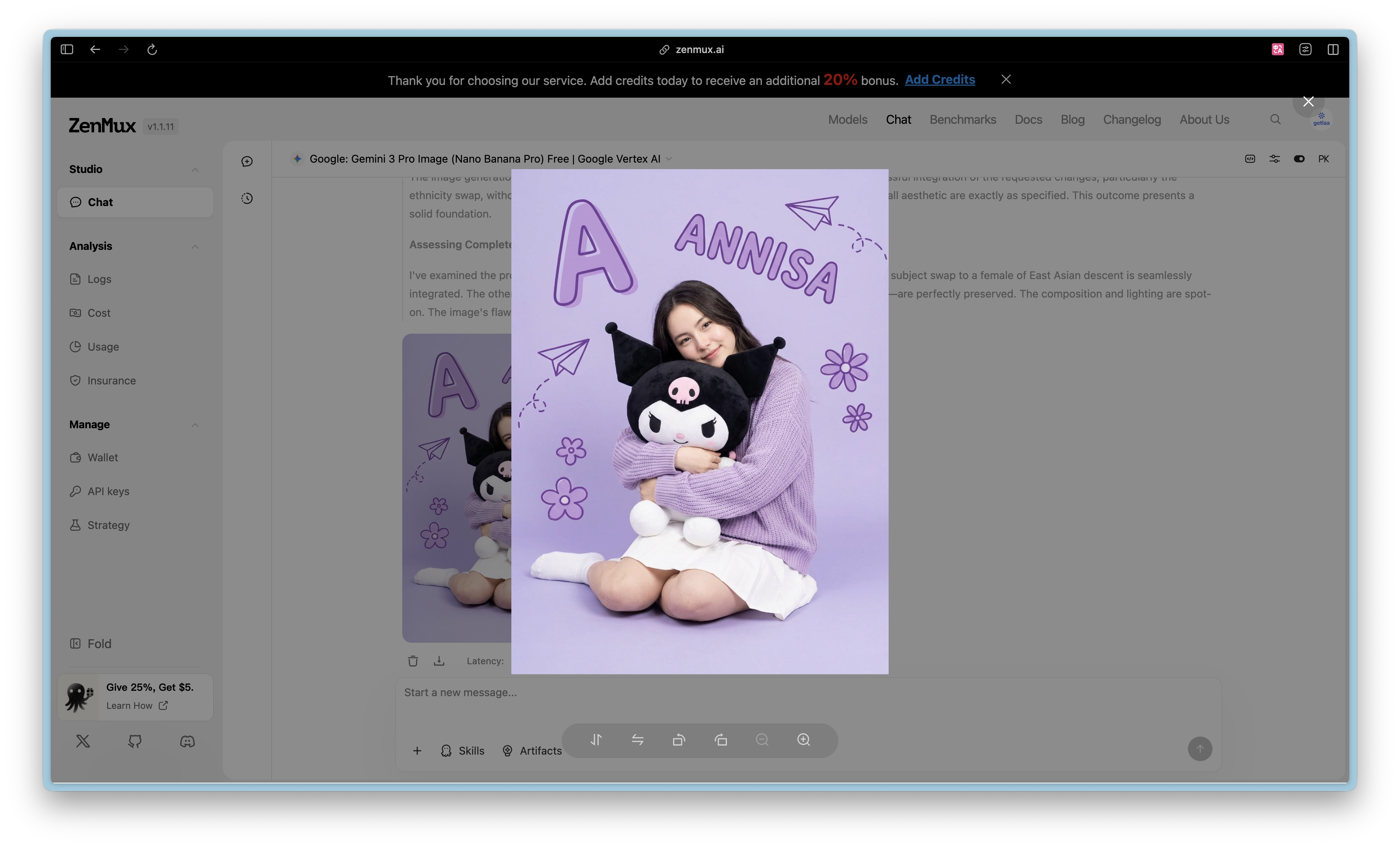Open the Blog nav tab
This screenshot has height=848, width=1400.
pyautogui.click(x=1072, y=119)
